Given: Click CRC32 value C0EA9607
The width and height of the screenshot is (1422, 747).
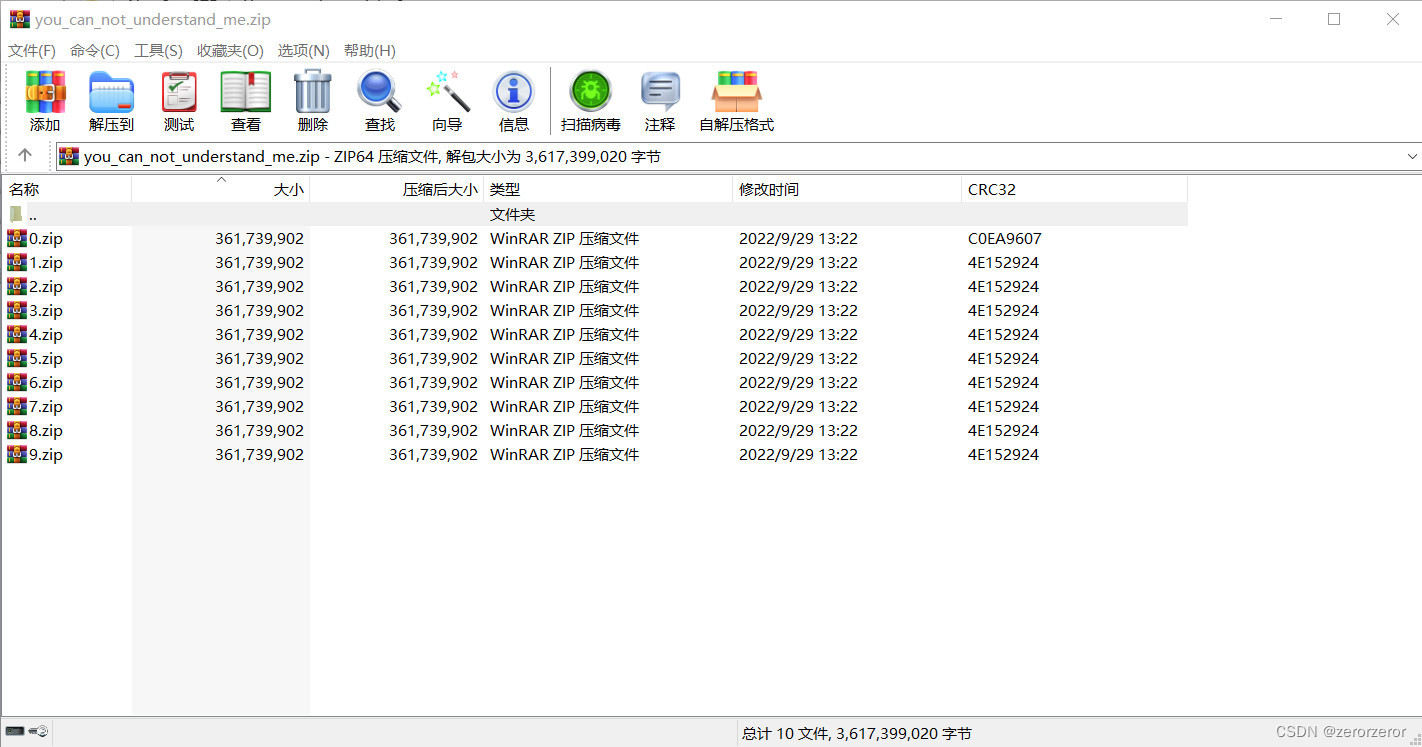Looking at the screenshot, I should point(1004,238).
